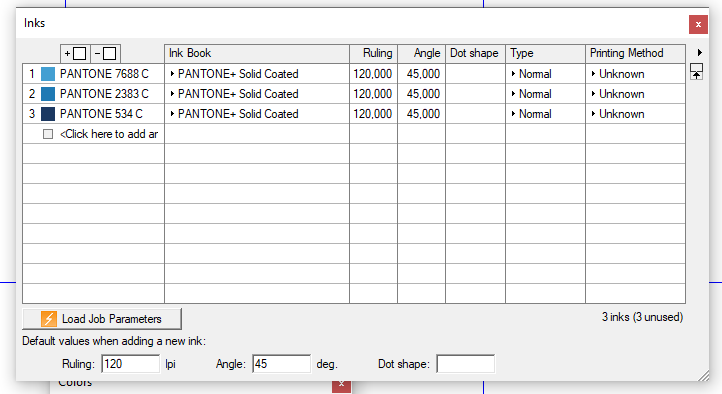Click the PANTONE 7688 C color swatch
Screen dimensions: 722x394
pos(48,74)
